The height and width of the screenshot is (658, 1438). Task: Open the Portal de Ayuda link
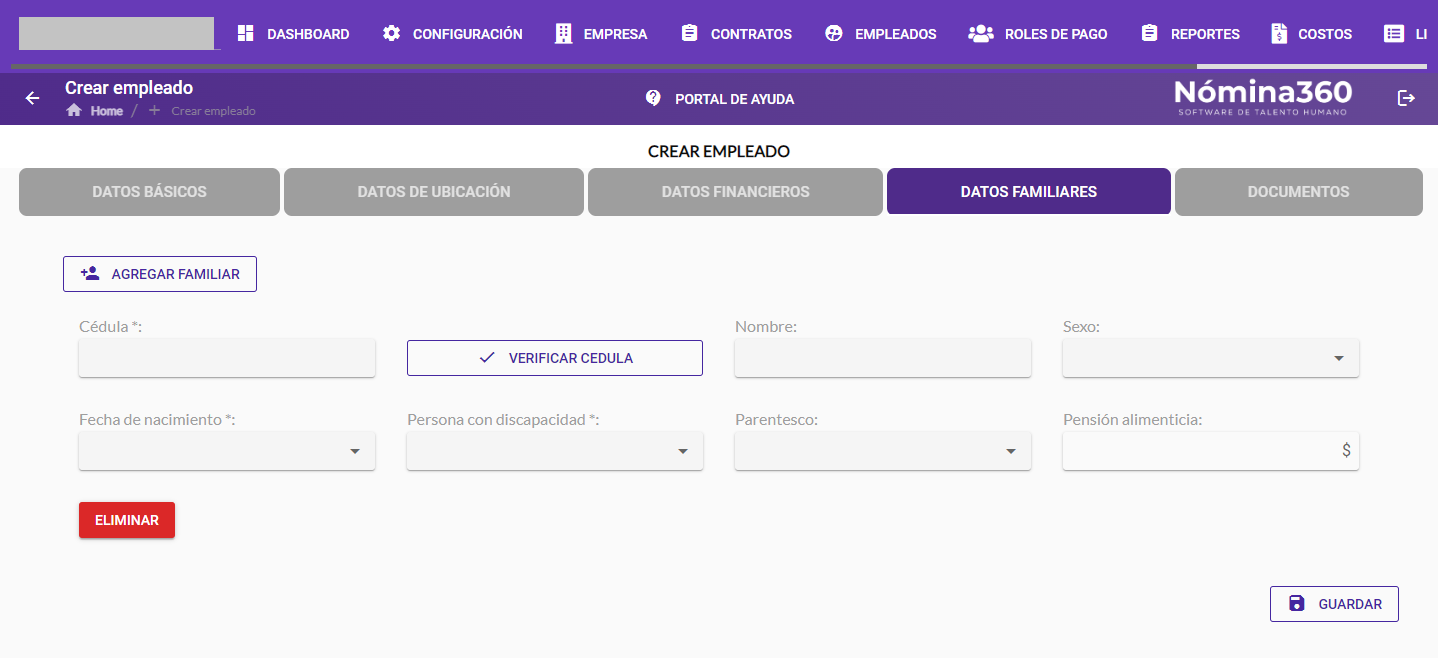720,99
